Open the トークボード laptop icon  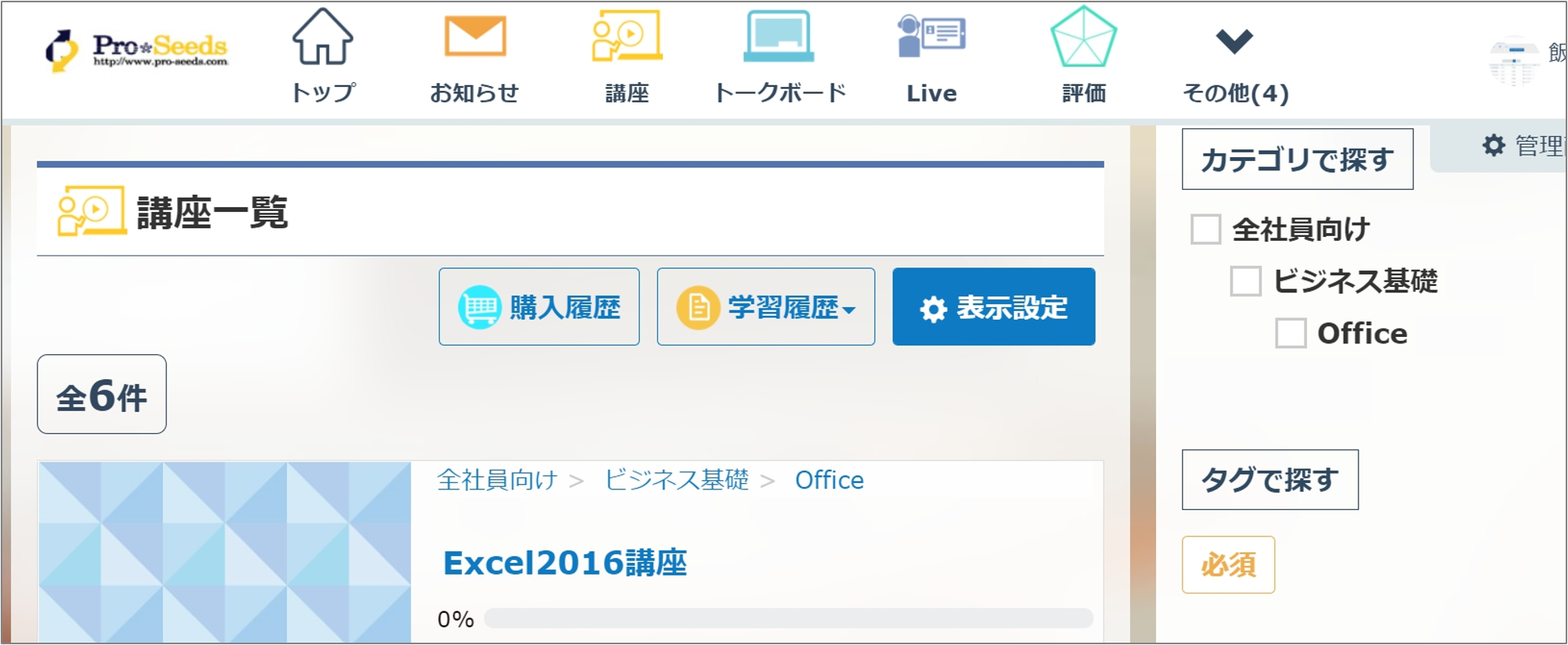coord(779,38)
